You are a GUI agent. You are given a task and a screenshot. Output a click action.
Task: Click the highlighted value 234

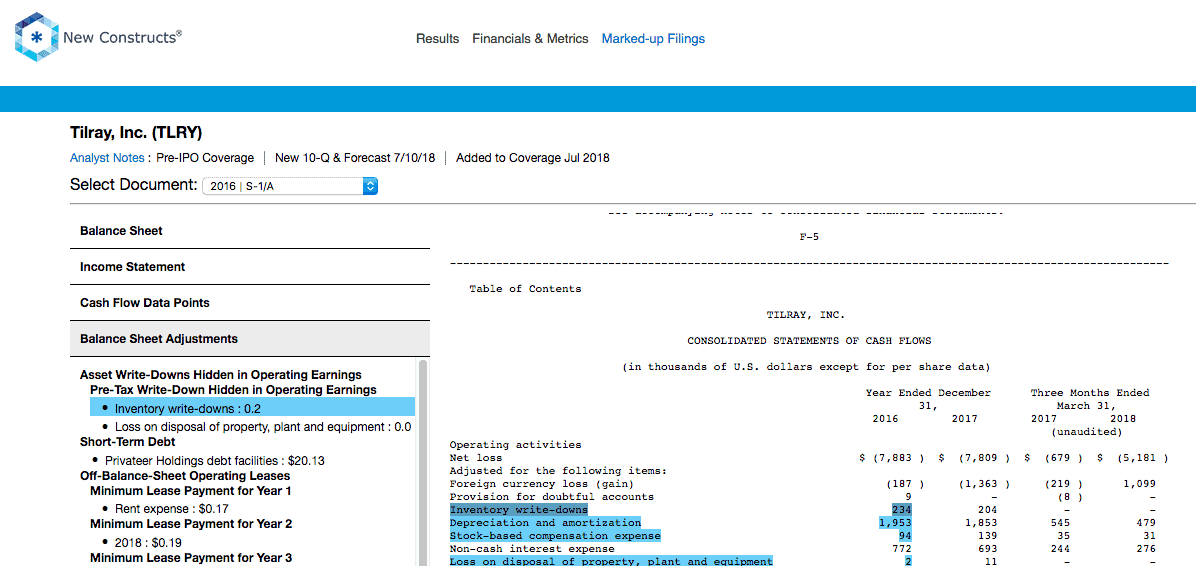point(901,509)
